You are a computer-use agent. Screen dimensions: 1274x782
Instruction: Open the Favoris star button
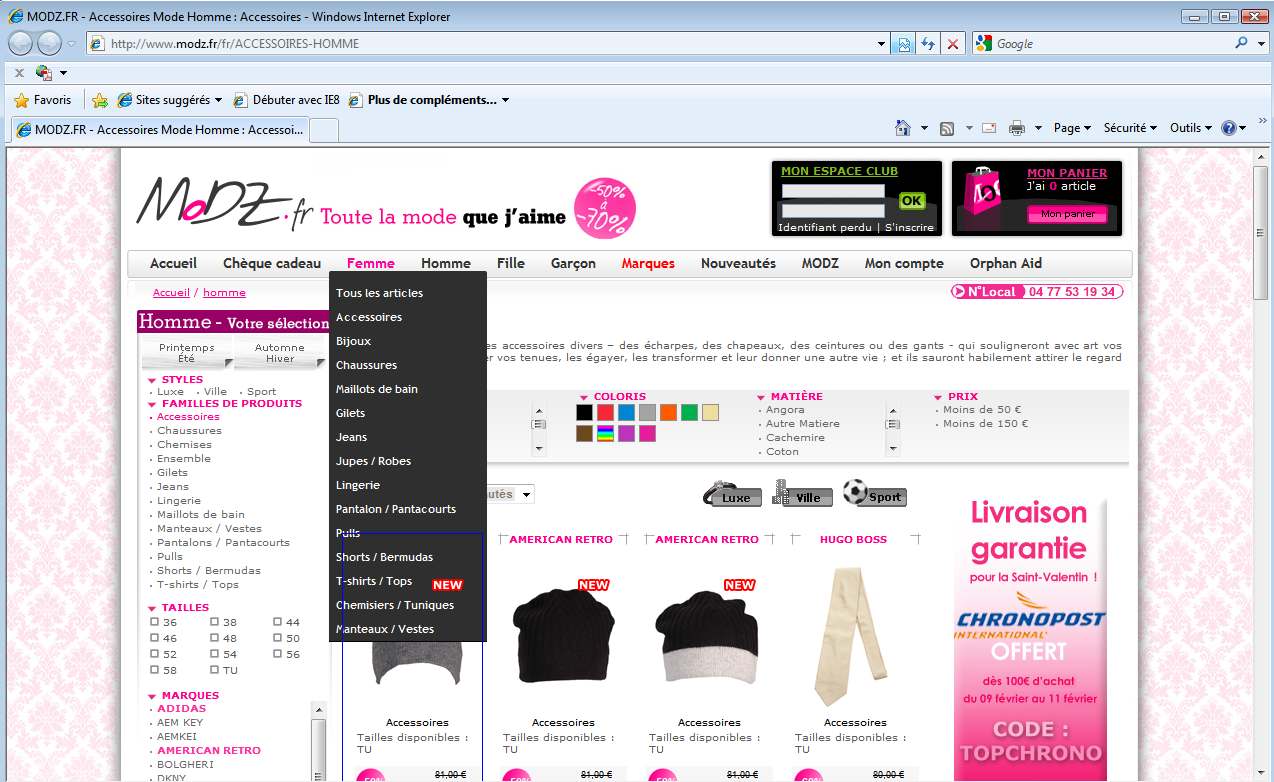(43, 100)
